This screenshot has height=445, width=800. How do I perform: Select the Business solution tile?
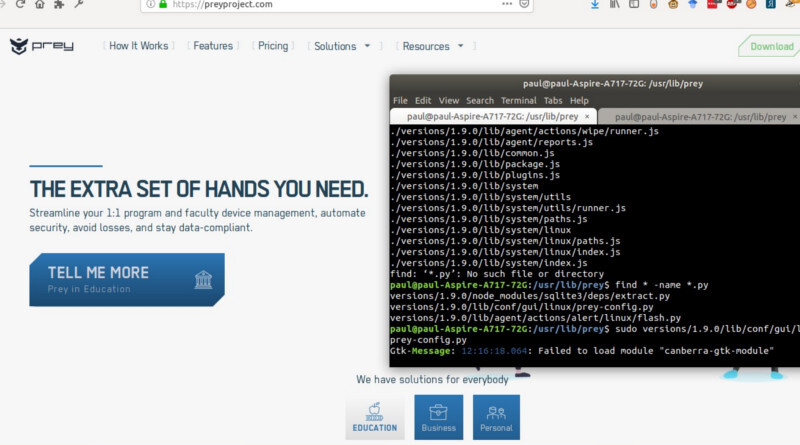438,417
